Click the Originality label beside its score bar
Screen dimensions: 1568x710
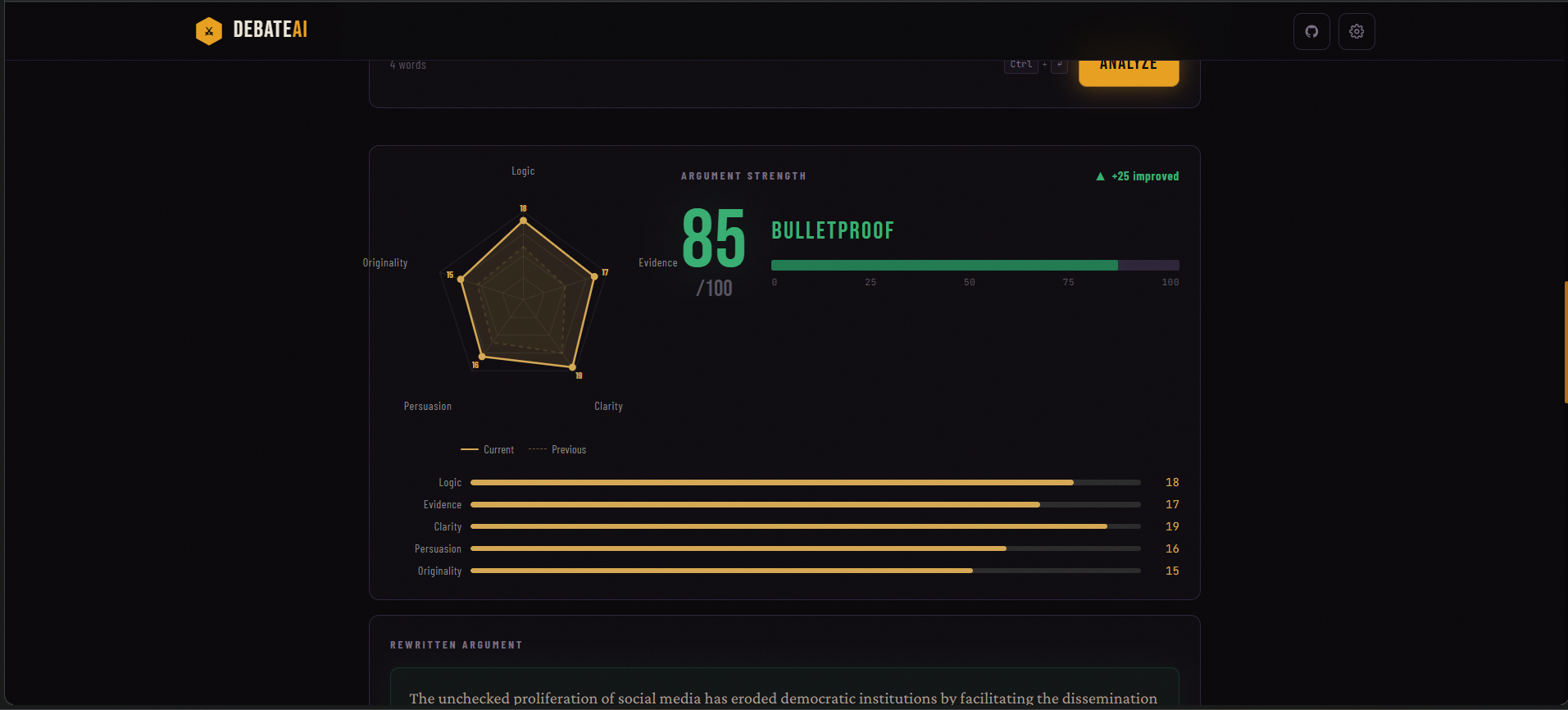439,571
